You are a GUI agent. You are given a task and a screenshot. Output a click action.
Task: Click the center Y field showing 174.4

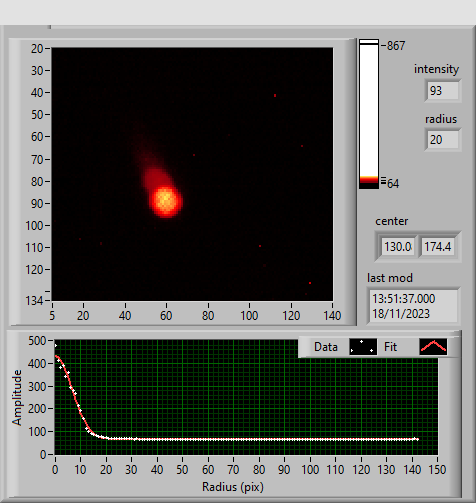[x=438, y=247]
